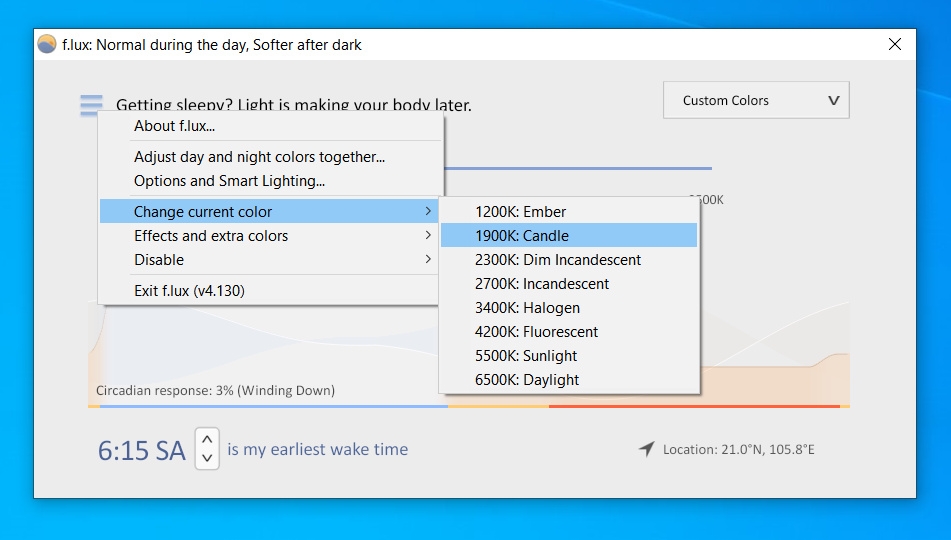Click the f.lux sun logo in title bar

click(47, 44)
